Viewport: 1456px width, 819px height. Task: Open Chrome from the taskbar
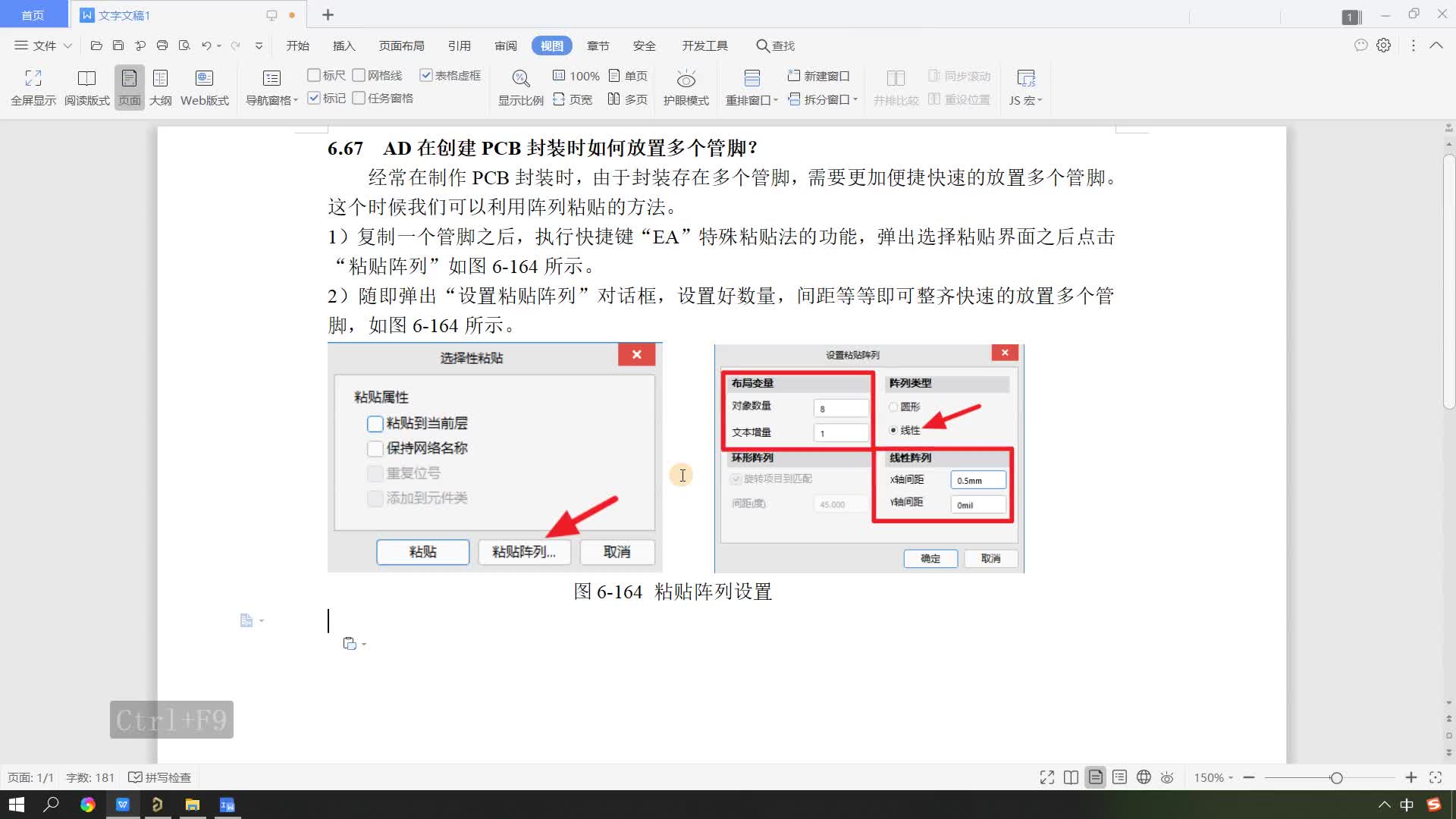click(x=87, y=805)
